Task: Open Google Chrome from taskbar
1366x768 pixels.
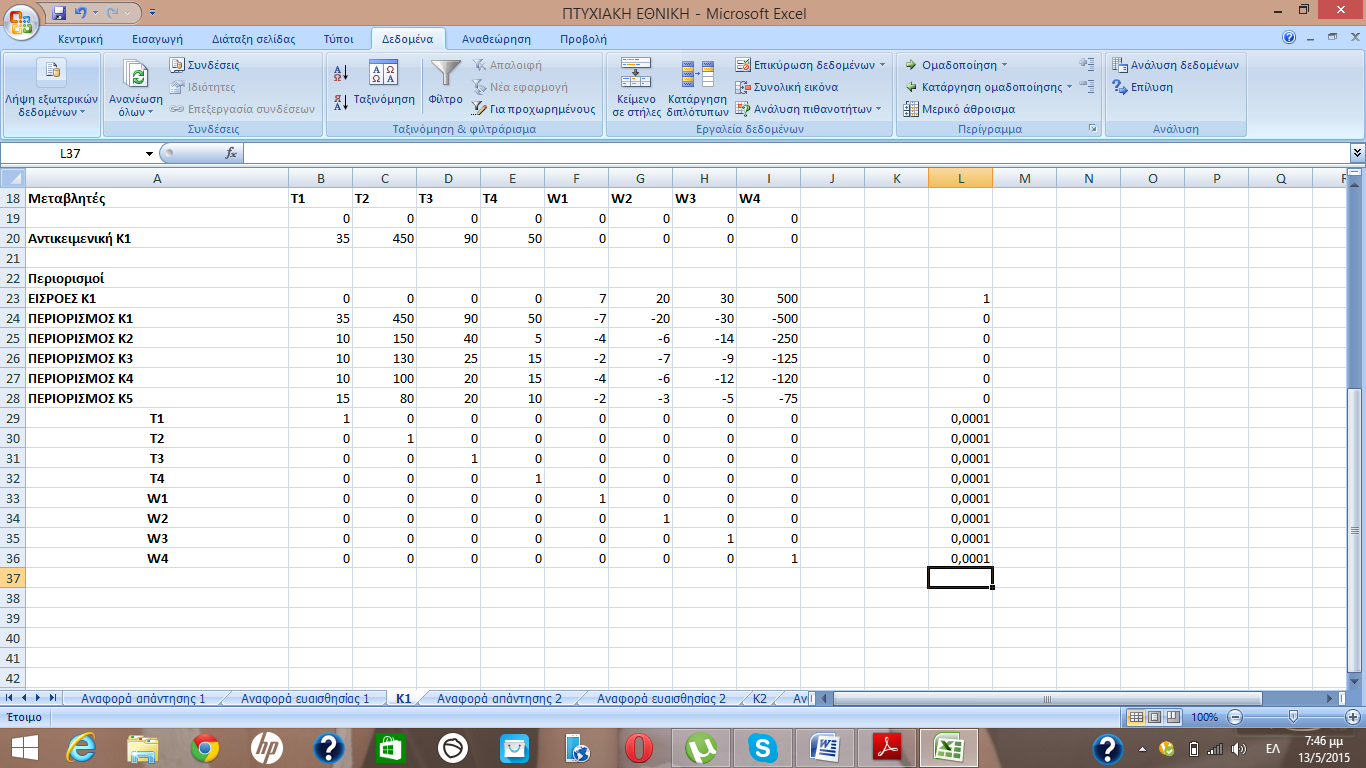Action: (x=205, y=747)
